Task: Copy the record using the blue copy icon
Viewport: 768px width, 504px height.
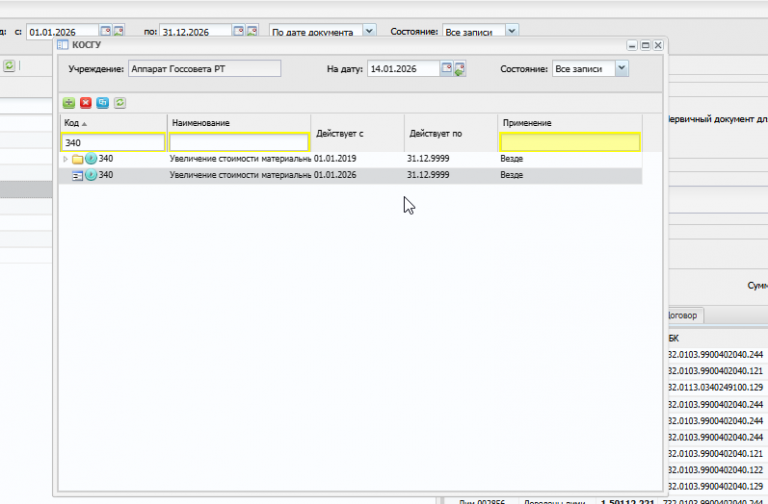Action: pyautogui.click(x=102, y=103)
